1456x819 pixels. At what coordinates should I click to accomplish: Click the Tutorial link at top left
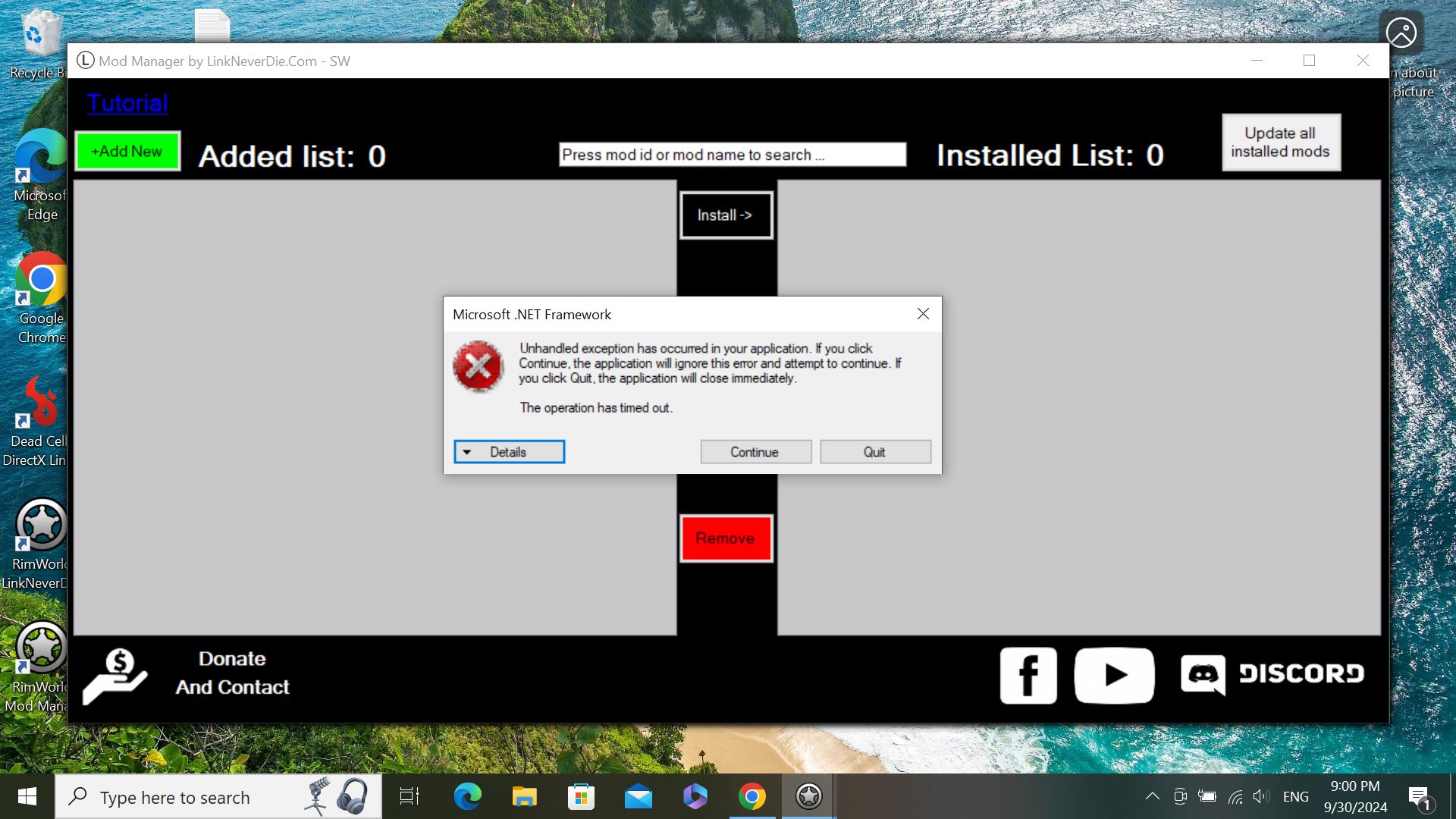click(128, 103)
